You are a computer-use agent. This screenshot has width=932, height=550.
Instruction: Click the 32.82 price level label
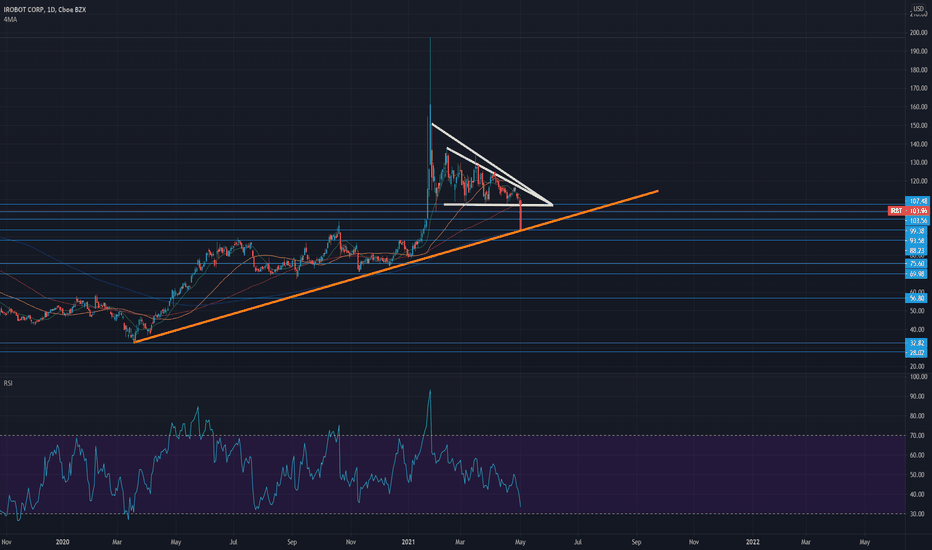point(917,343)
